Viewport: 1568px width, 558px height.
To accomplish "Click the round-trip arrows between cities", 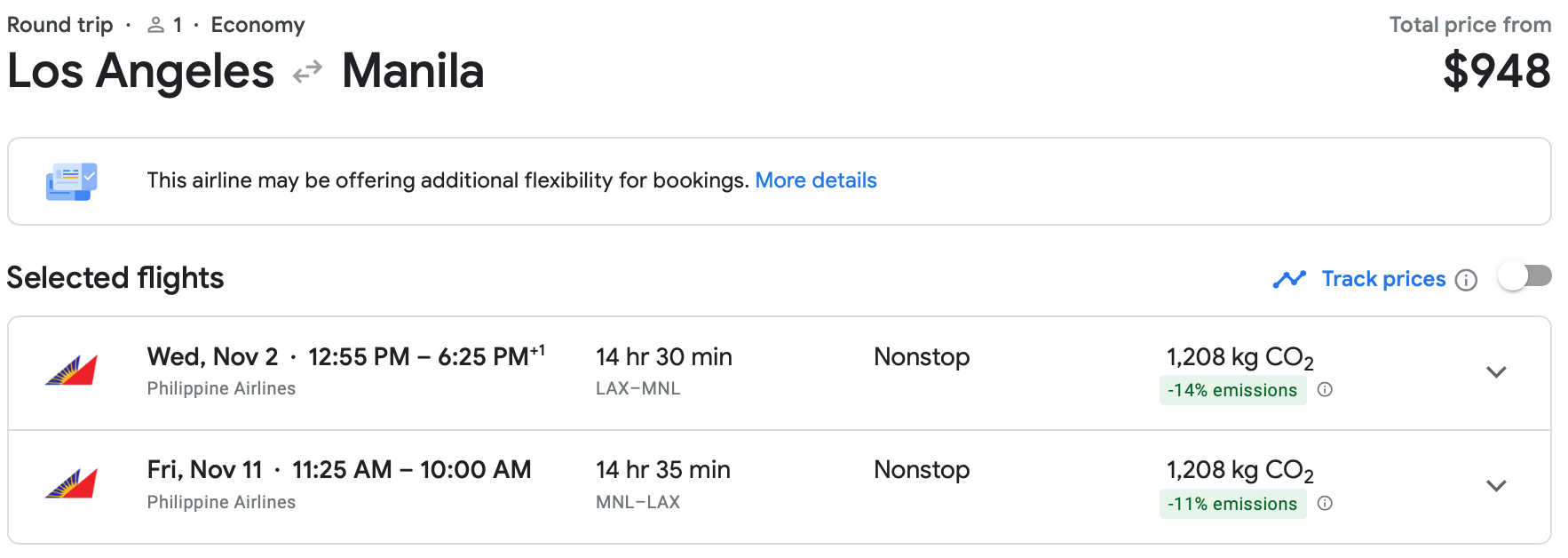I will (307, 72).
